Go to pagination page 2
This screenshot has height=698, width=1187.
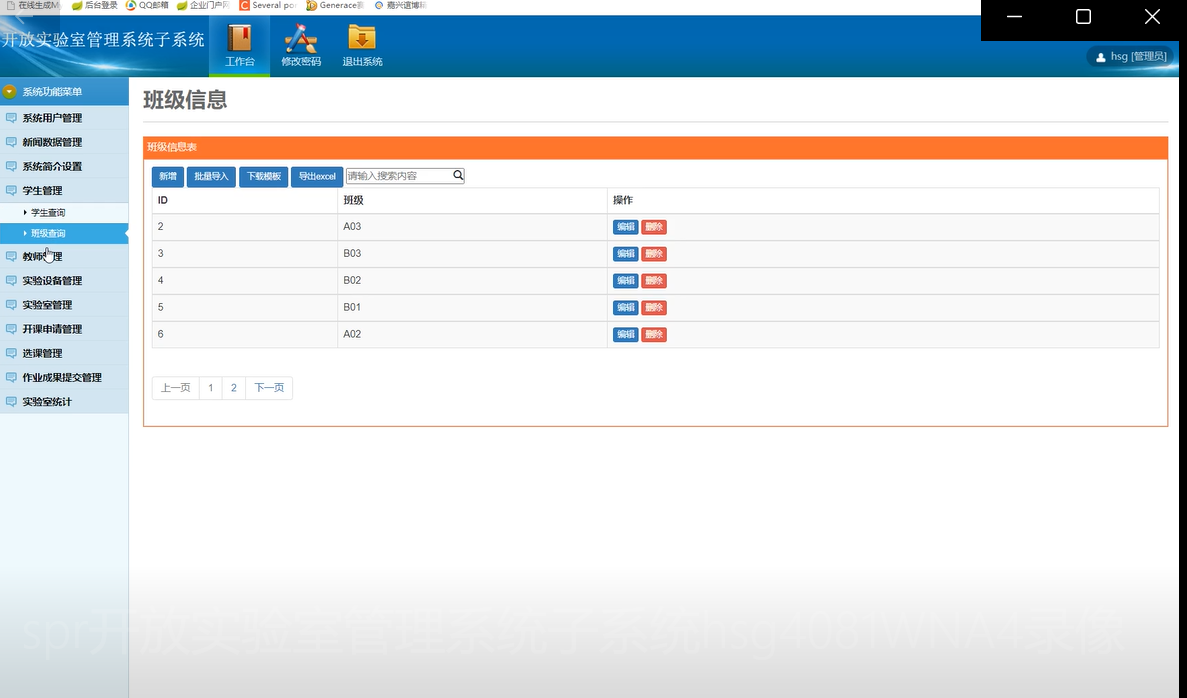pos(234,388)
